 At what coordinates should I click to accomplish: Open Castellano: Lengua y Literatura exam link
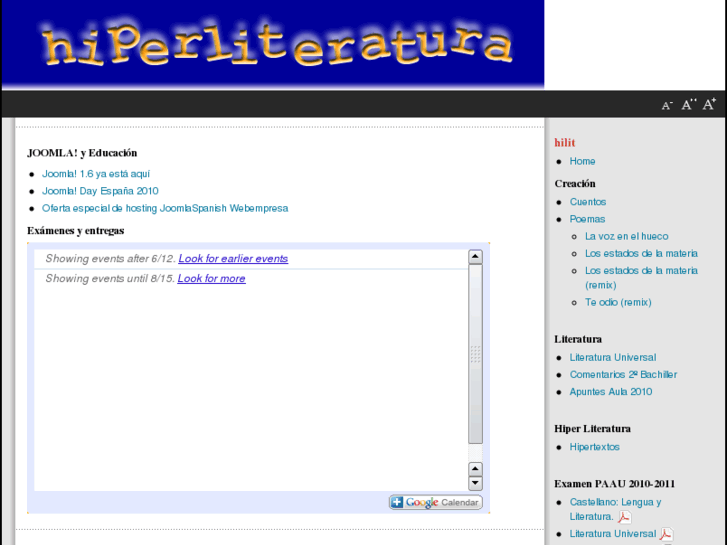point(615,509)
